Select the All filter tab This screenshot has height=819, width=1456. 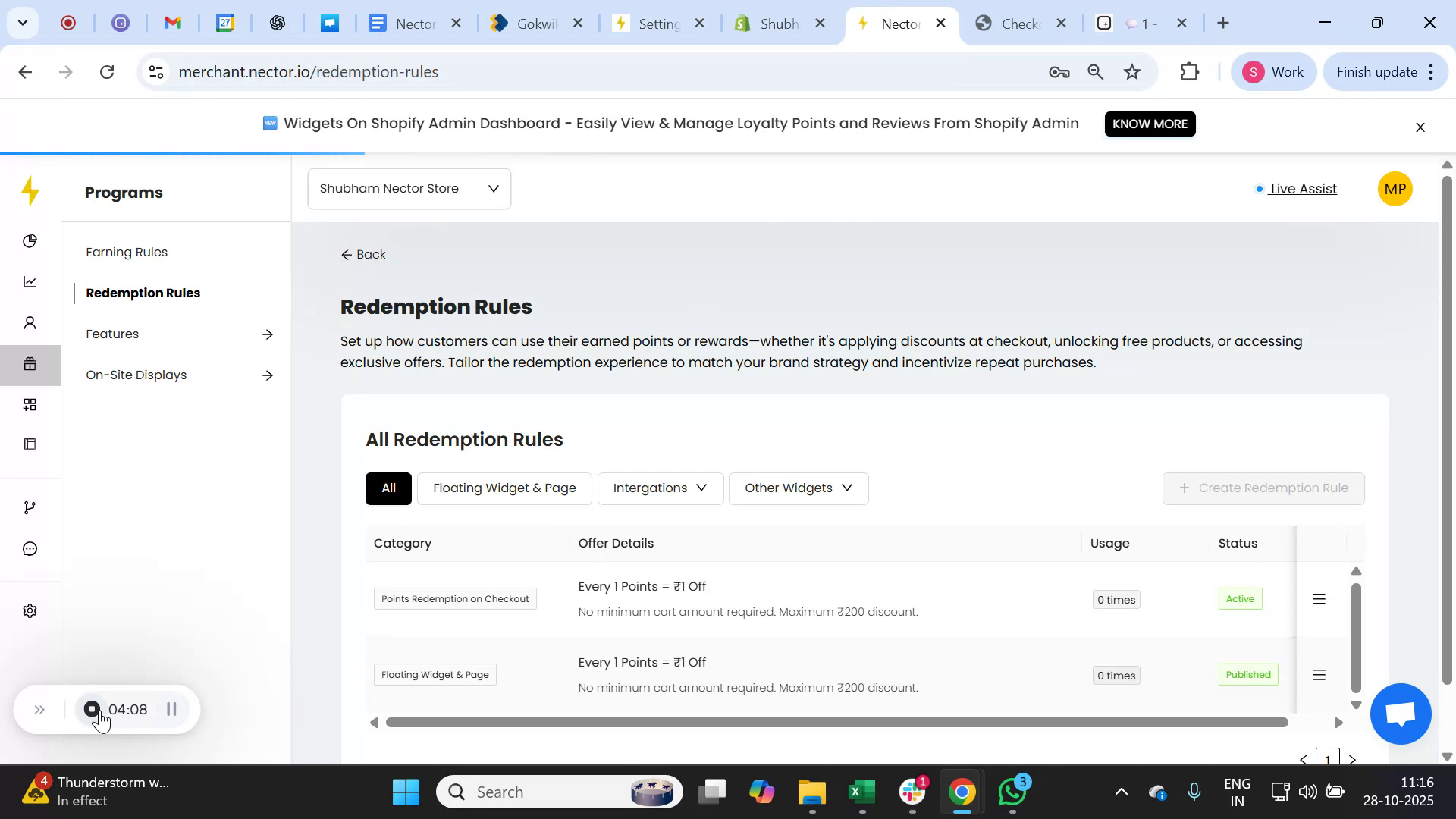click(388, 488)
